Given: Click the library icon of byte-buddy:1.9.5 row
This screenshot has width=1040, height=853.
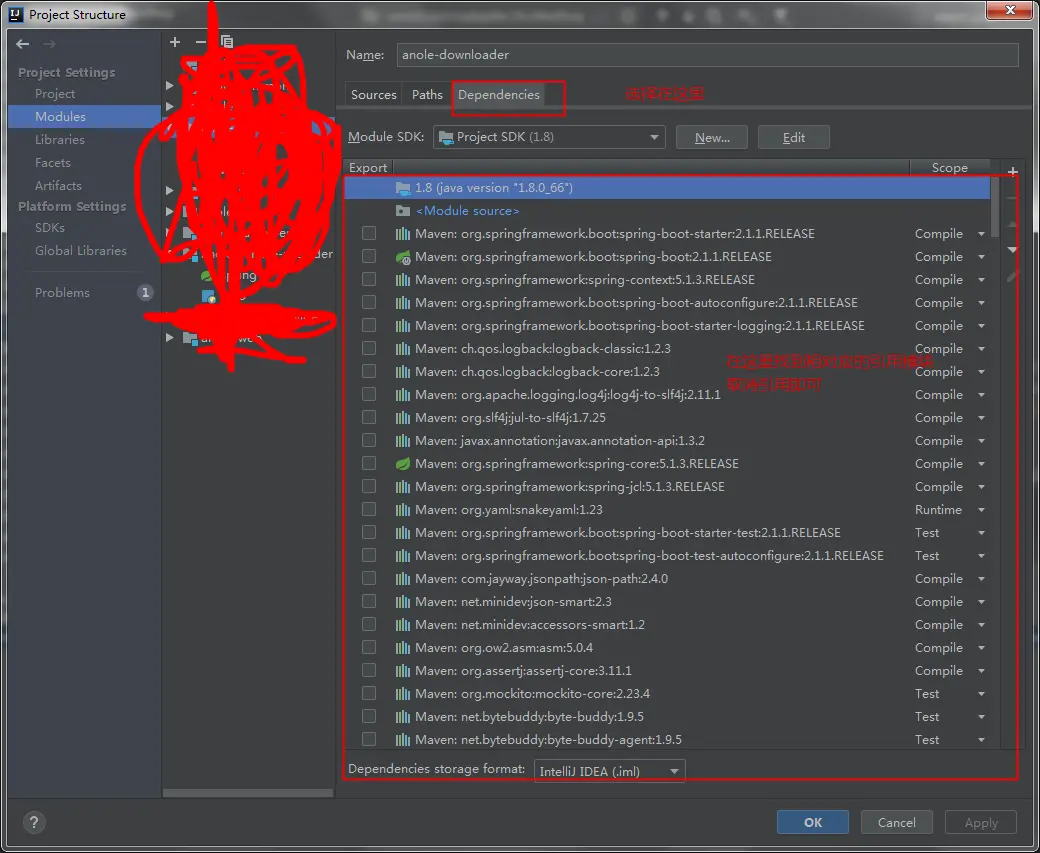Looking at the screenshot, I should click(403, 716).
